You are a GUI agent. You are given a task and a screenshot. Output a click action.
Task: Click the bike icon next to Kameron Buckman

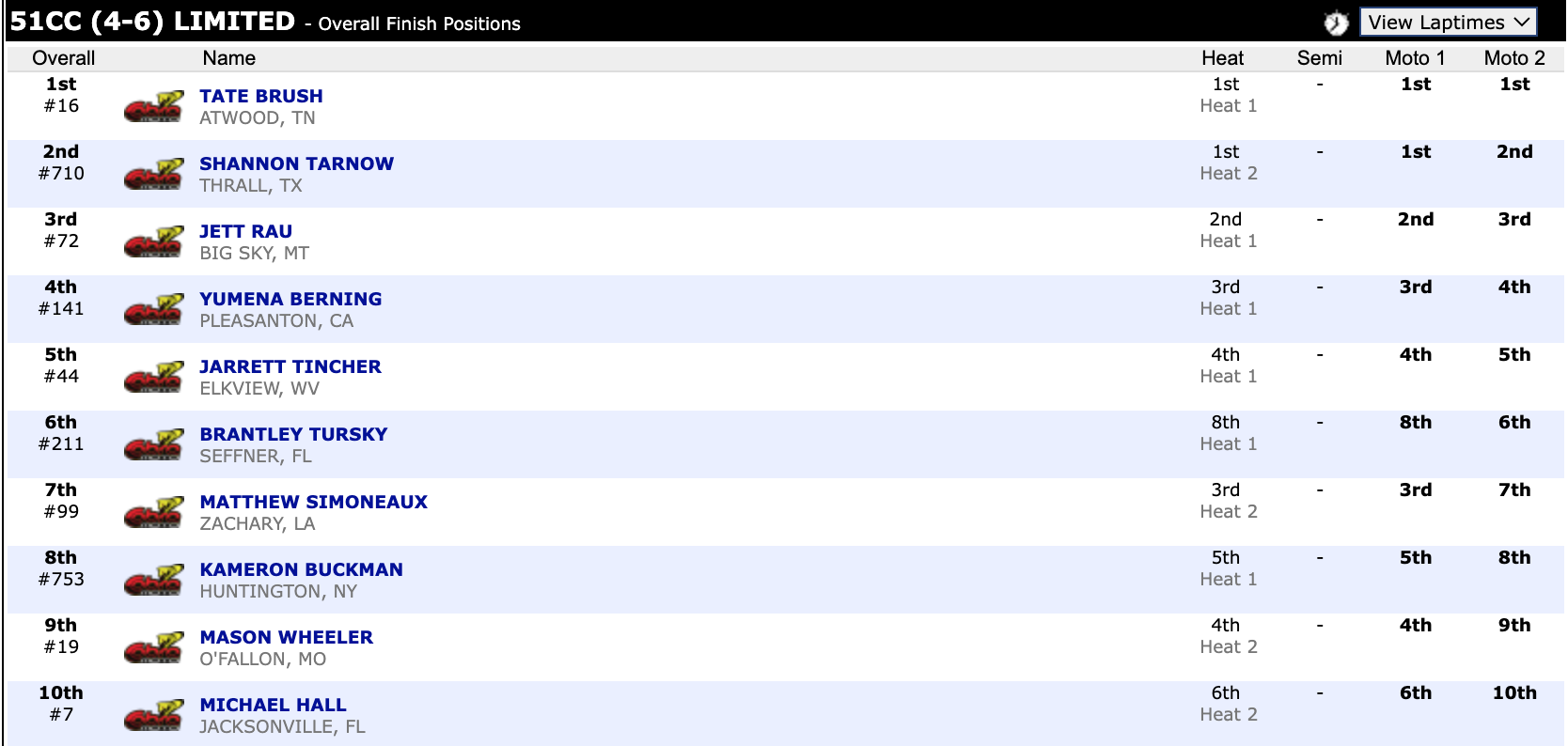(153, 581)
